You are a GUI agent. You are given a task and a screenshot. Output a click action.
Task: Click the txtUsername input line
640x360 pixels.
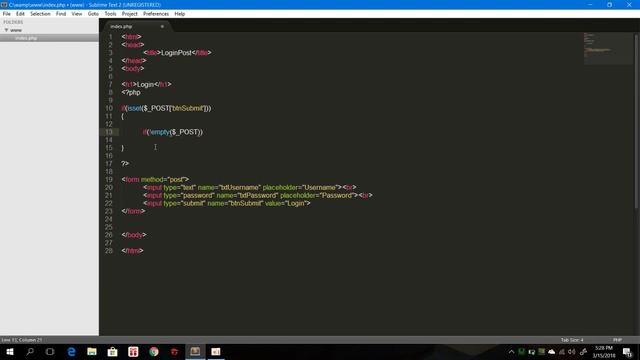coord(249,188)
